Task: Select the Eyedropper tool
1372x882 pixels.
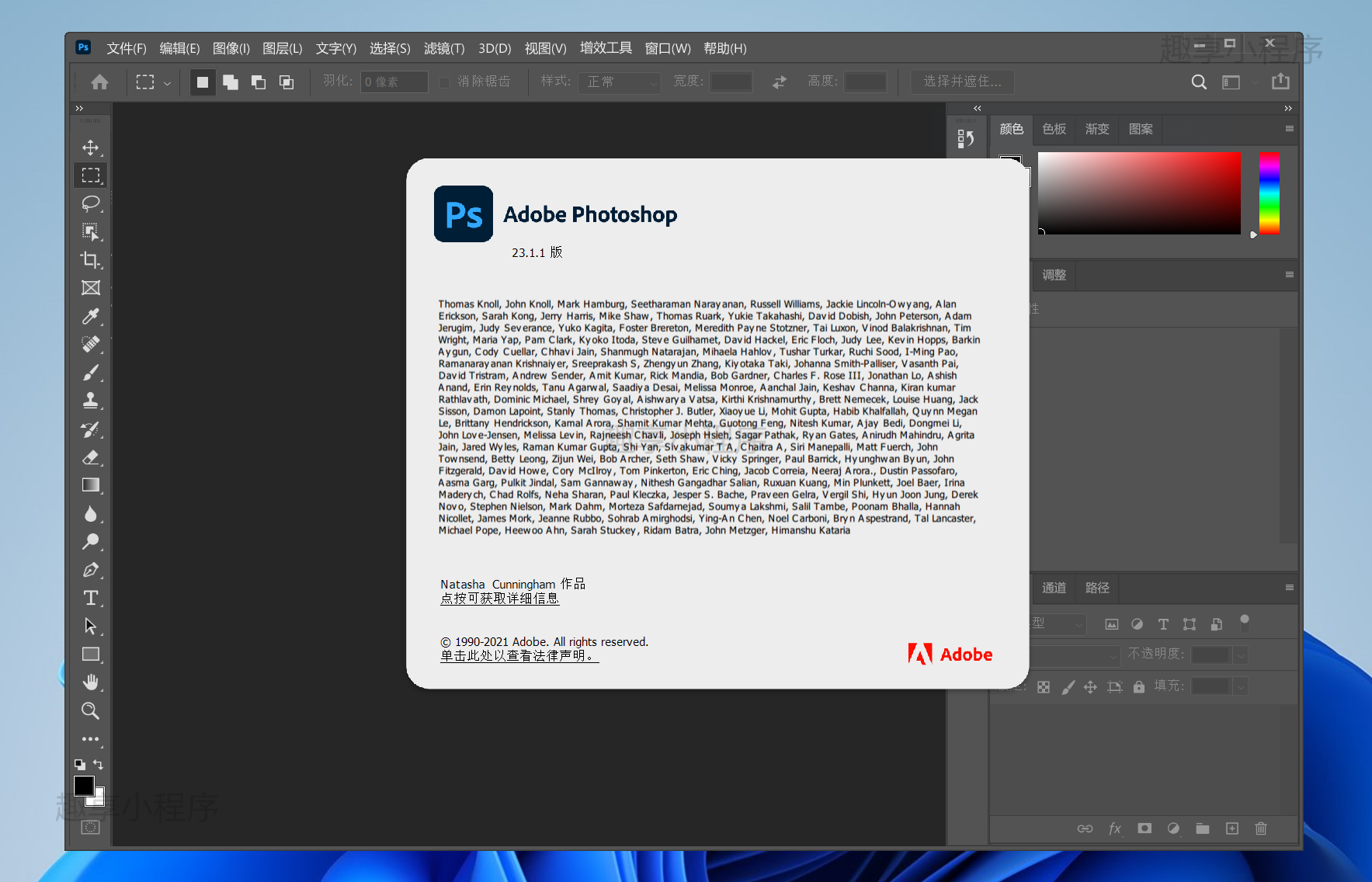Action: (x=91, y=316)
